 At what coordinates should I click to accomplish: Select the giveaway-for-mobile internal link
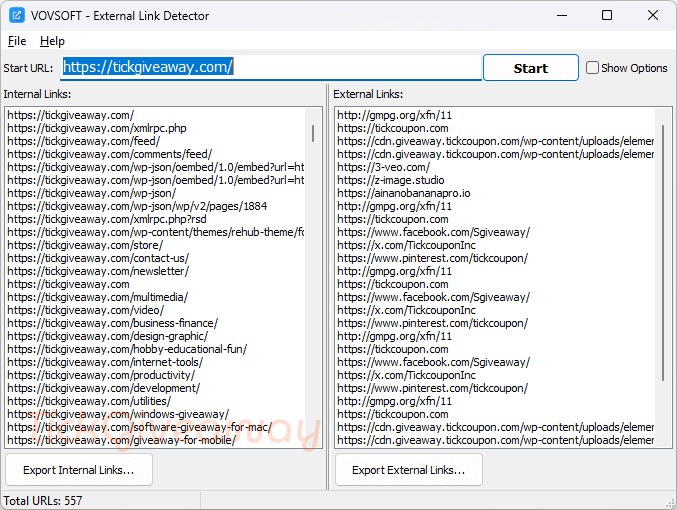click(x=155, y=440)
